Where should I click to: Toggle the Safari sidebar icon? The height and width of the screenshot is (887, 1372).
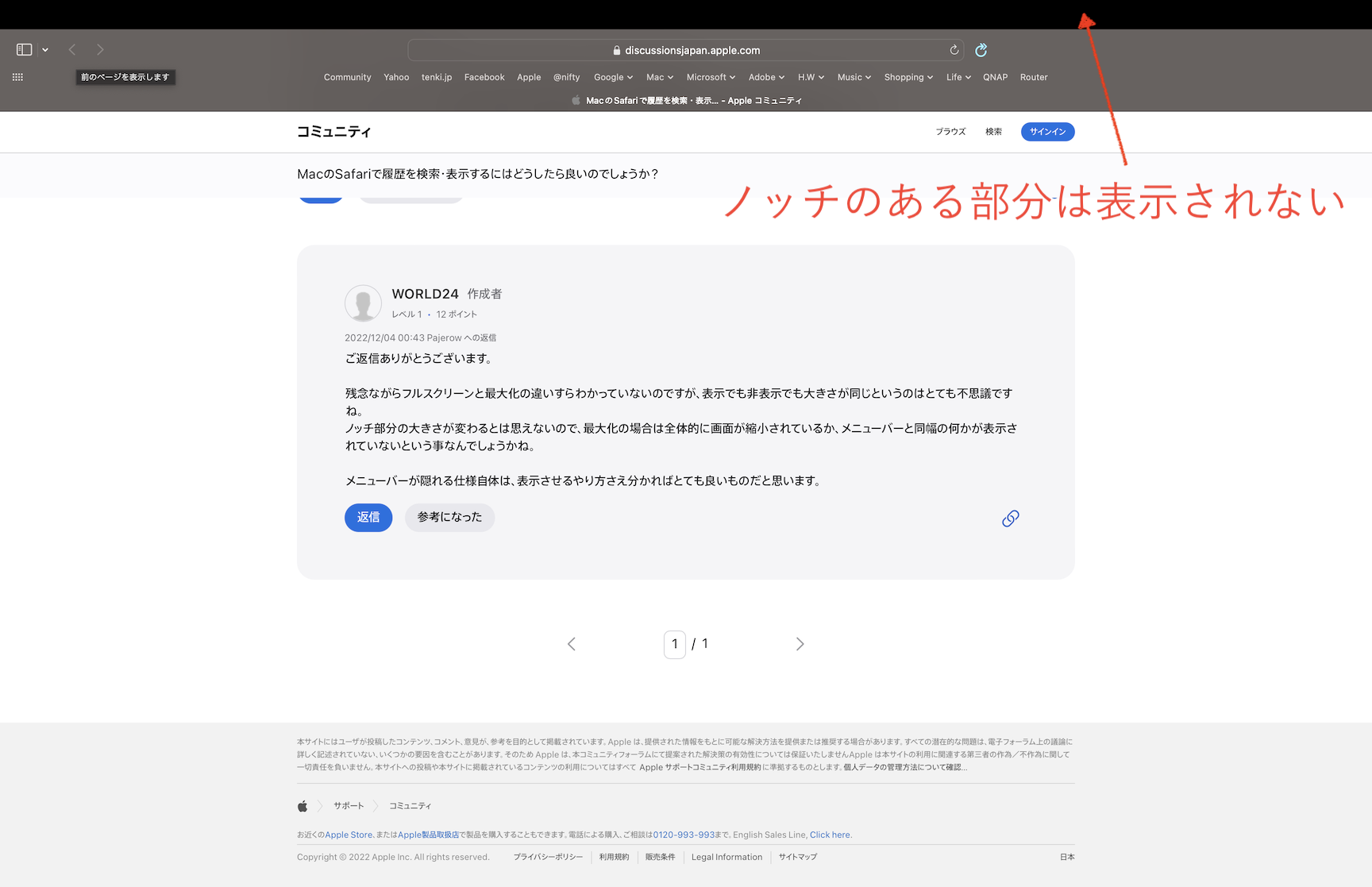point(24,49)
